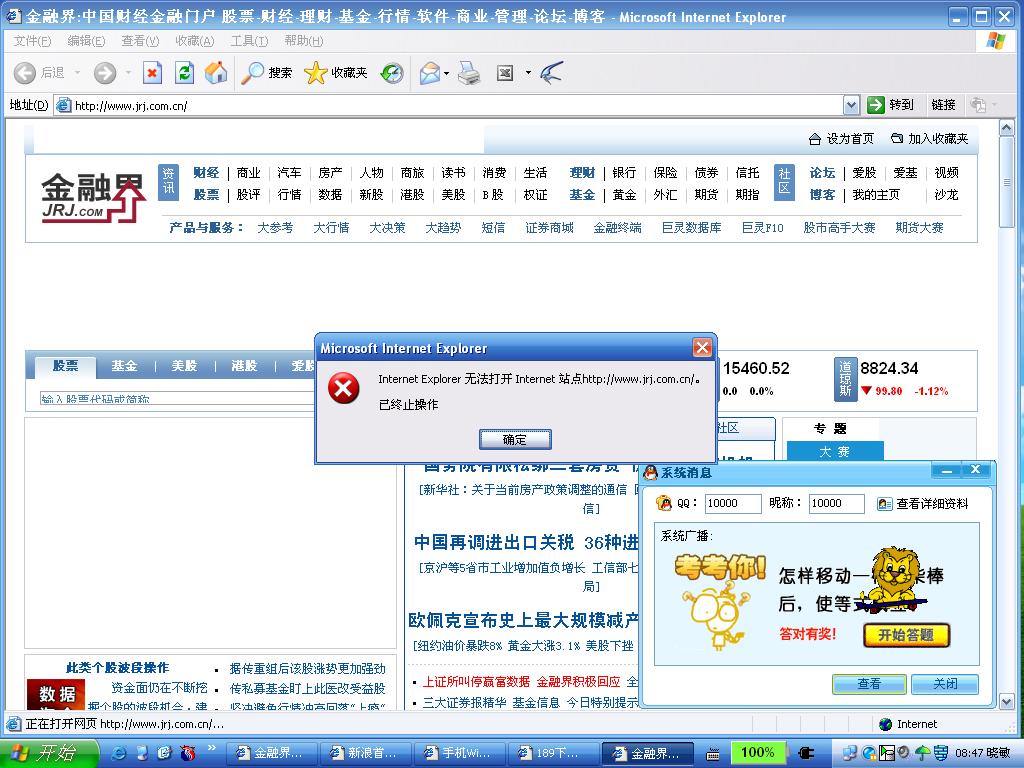This screenshot has height=768, width=1024.
Task: Click the Mail envelope toolbar icon
Action: coord(430,73)
